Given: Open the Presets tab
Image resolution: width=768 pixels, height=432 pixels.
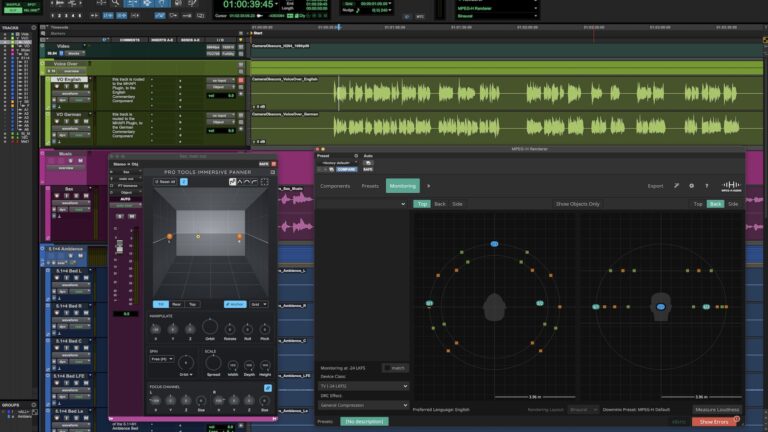Looking at the screenshot, I should [x=369, y=186].
